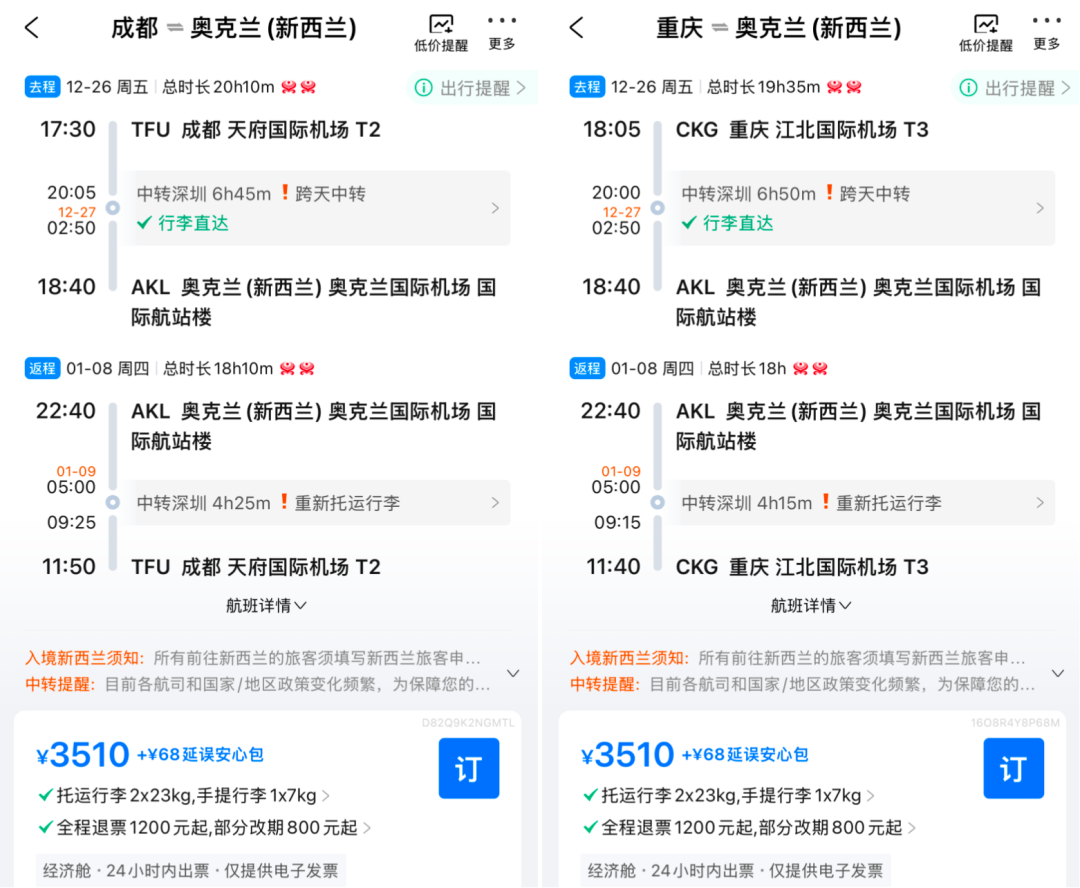The image size is (1080, 888).
Task: Click the 出行提醒 info icon on Chongqing page
Action: 966,87
